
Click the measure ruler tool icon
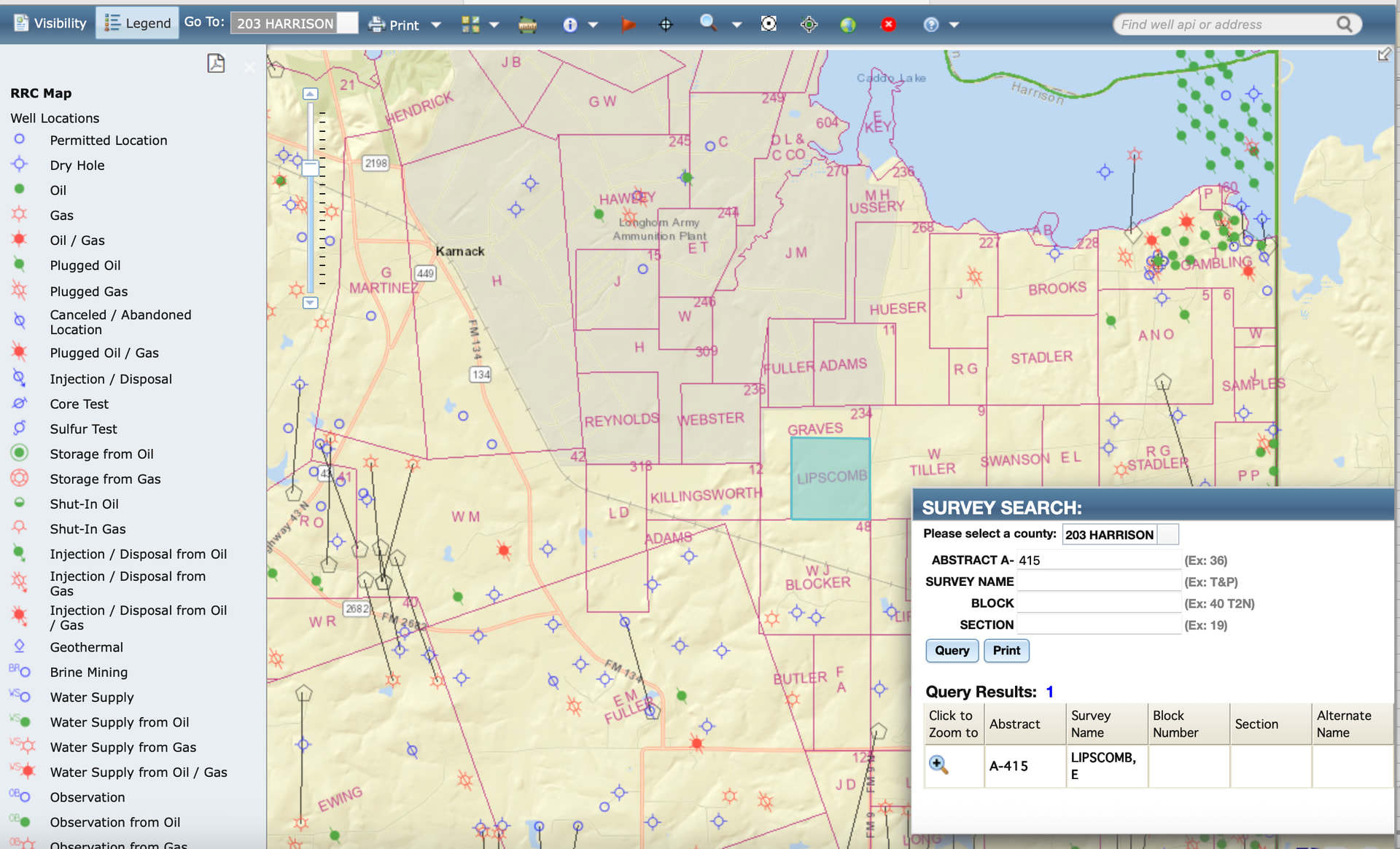click(527, 25)
